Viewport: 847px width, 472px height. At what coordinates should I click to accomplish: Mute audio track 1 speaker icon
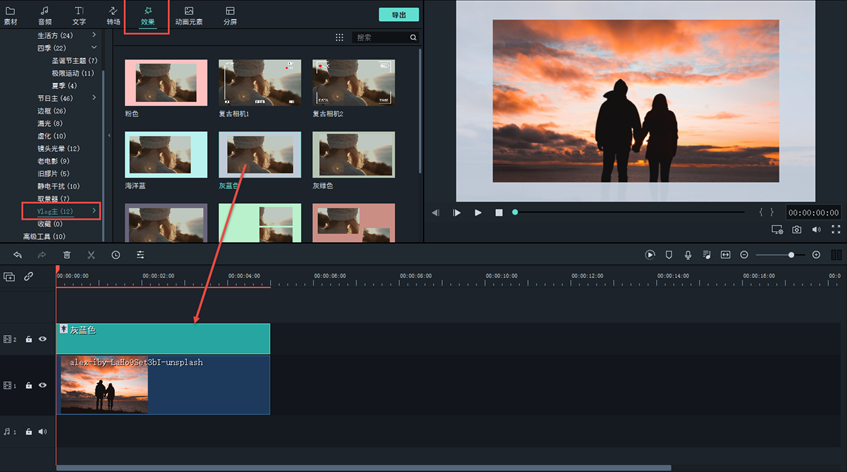click(x=42, y=432)
